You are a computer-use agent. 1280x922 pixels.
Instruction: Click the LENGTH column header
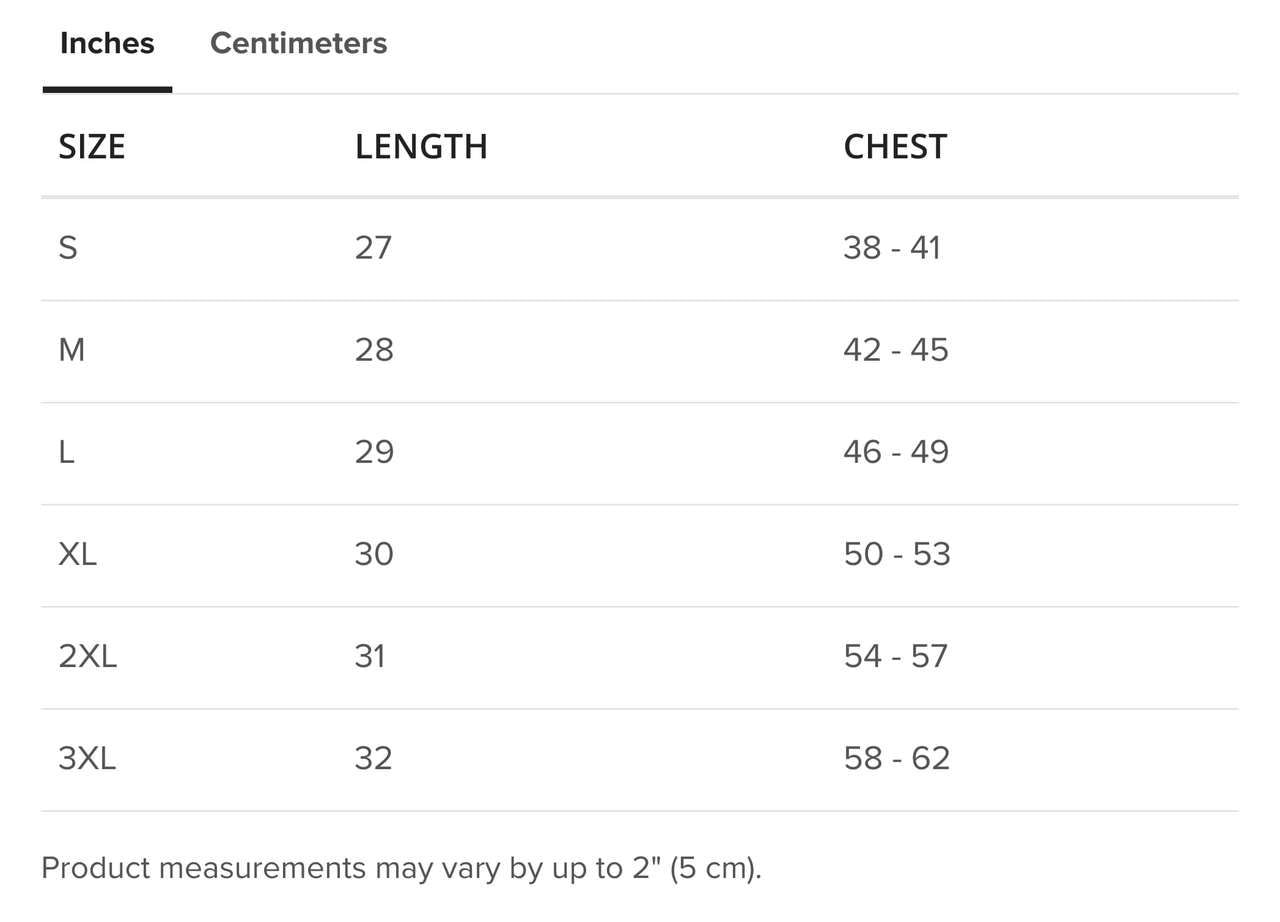pyautogui.click(x=421, y=146)
